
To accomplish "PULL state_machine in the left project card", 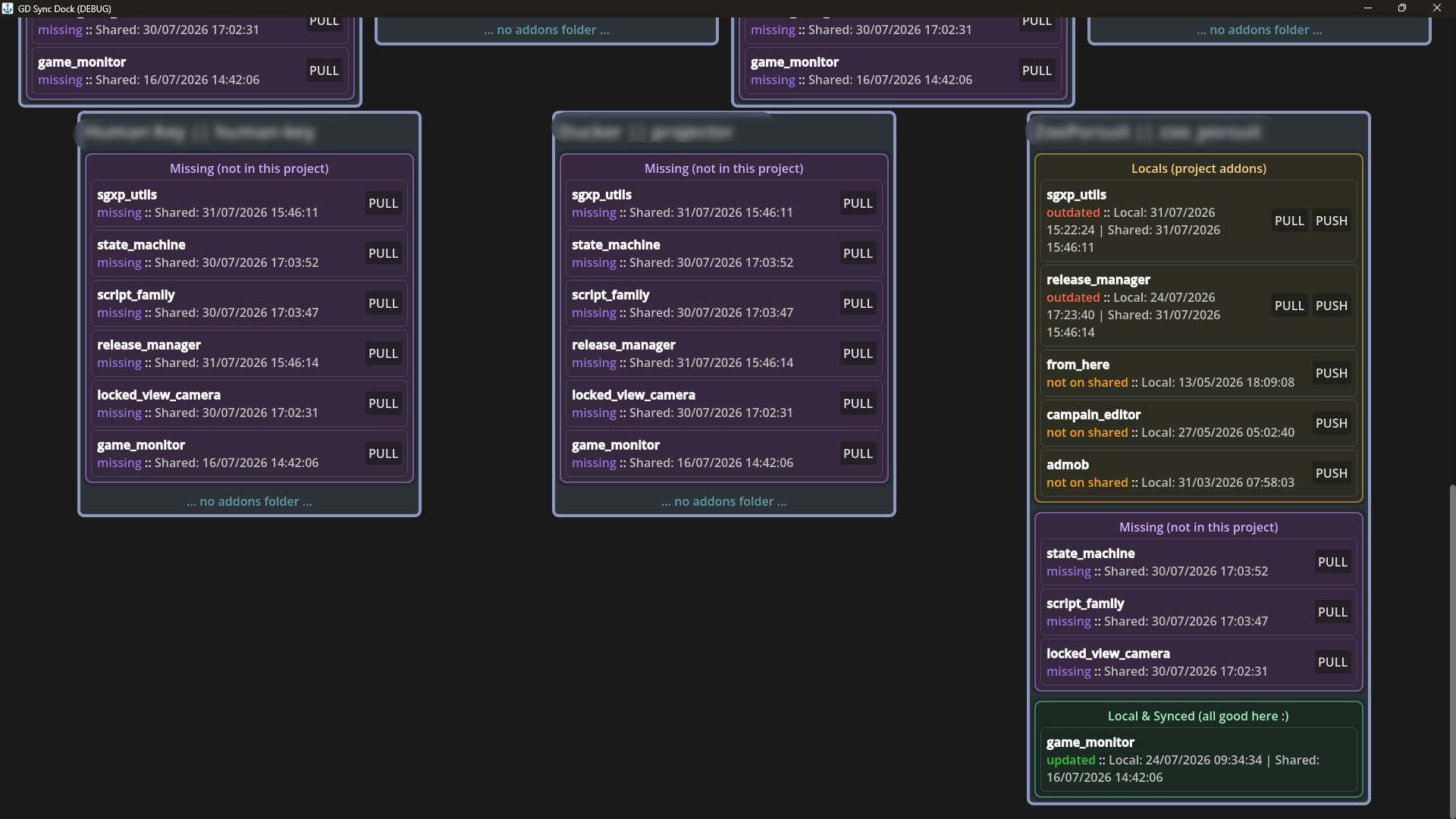I will (383, 253).
